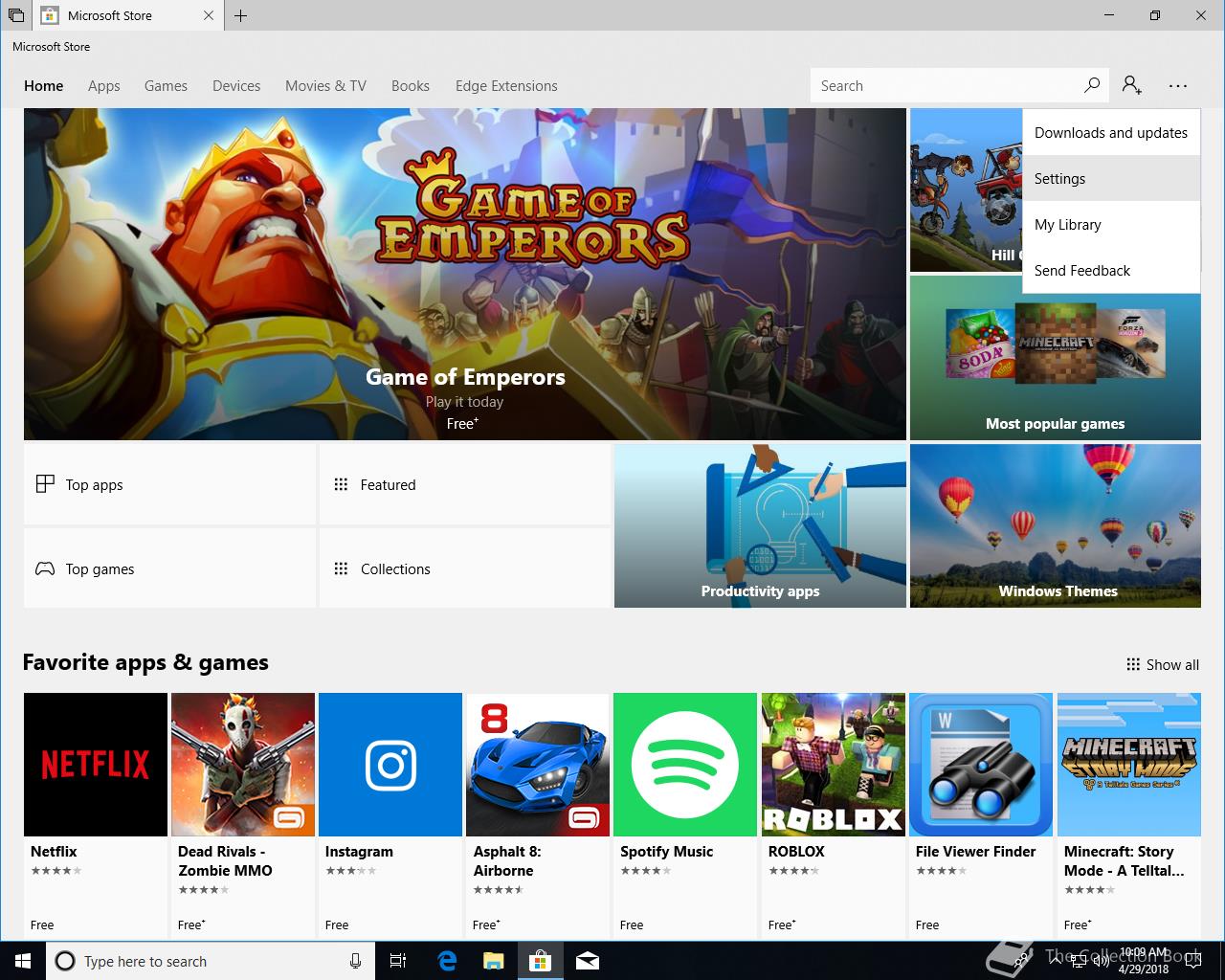Click Windows Start button
The height and width of the screenshot is (980, 1225).
[22, 961]
